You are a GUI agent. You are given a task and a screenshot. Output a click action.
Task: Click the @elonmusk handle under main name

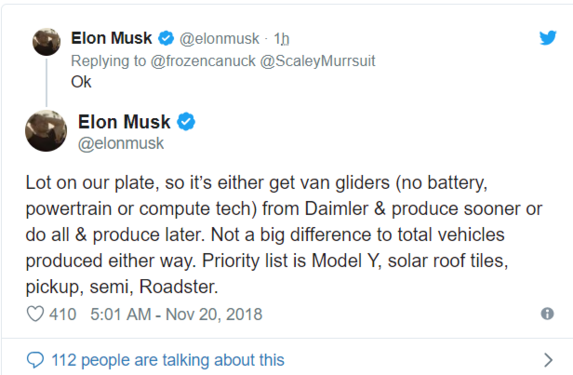121,143
